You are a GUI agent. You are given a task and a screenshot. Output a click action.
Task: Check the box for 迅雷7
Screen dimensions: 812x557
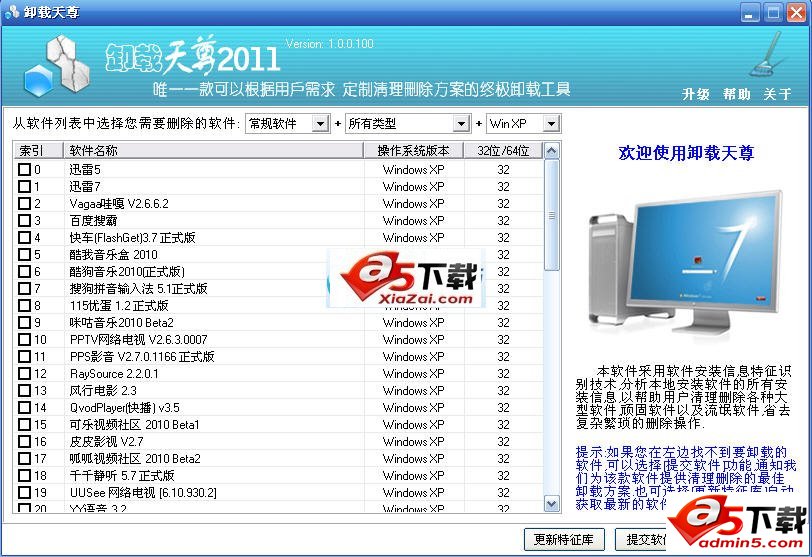(x=24, y=186)
